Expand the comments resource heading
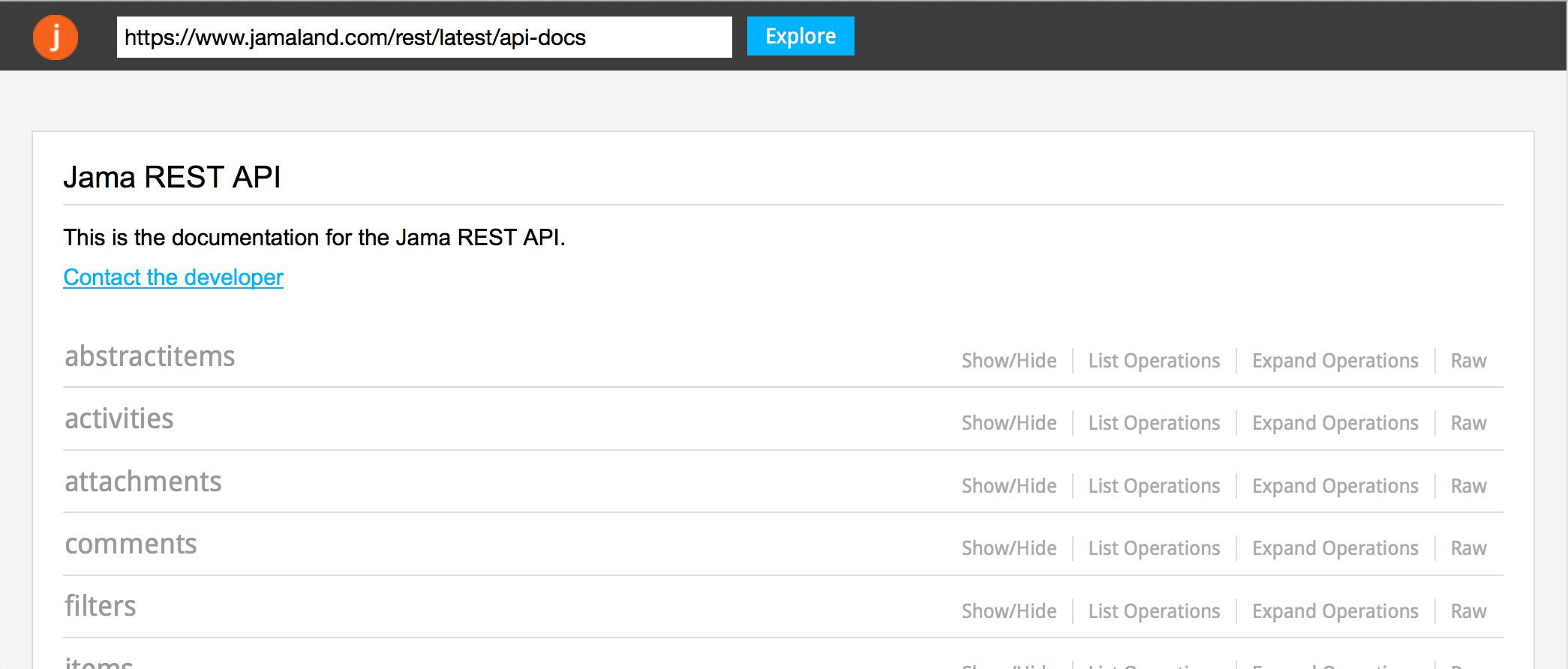 (131, 544)
